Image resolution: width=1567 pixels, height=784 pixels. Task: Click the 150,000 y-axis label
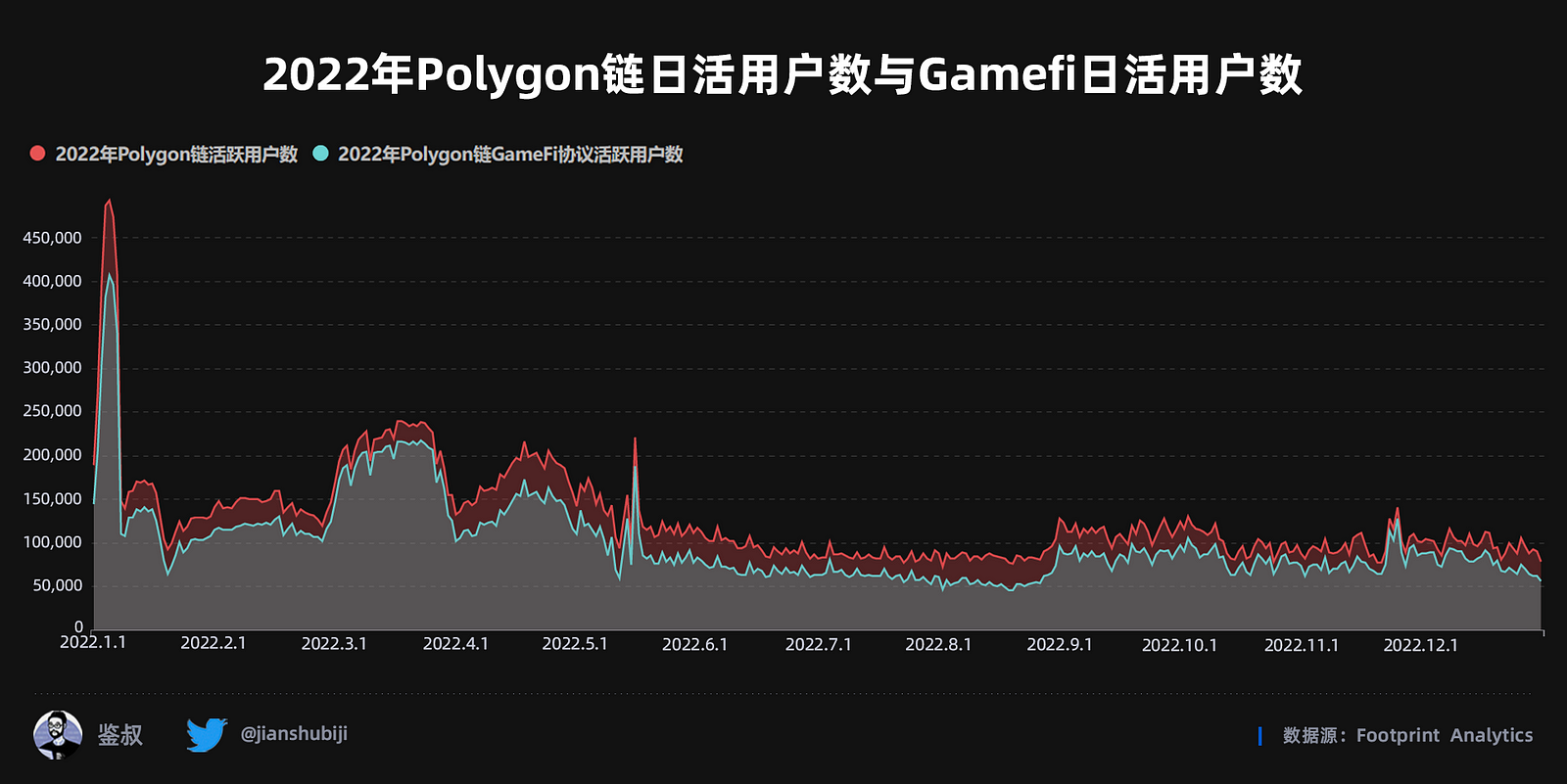tap(52, 499)
